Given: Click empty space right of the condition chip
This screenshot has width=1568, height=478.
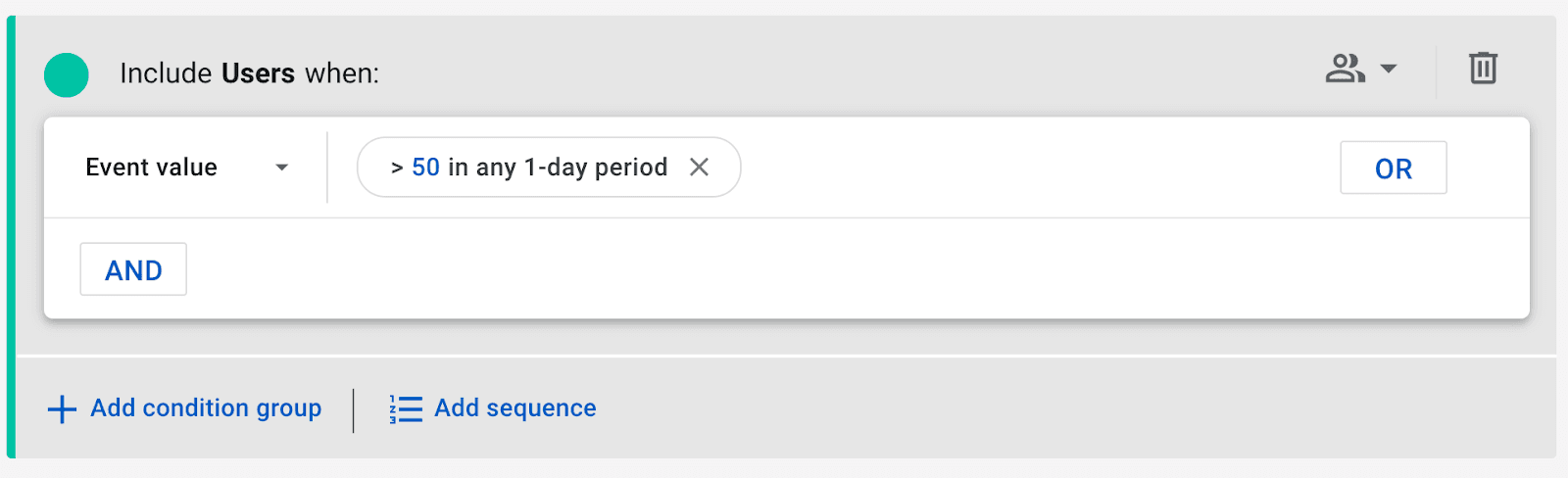Looking at the screenshot, I should [x=1029, y=167].
